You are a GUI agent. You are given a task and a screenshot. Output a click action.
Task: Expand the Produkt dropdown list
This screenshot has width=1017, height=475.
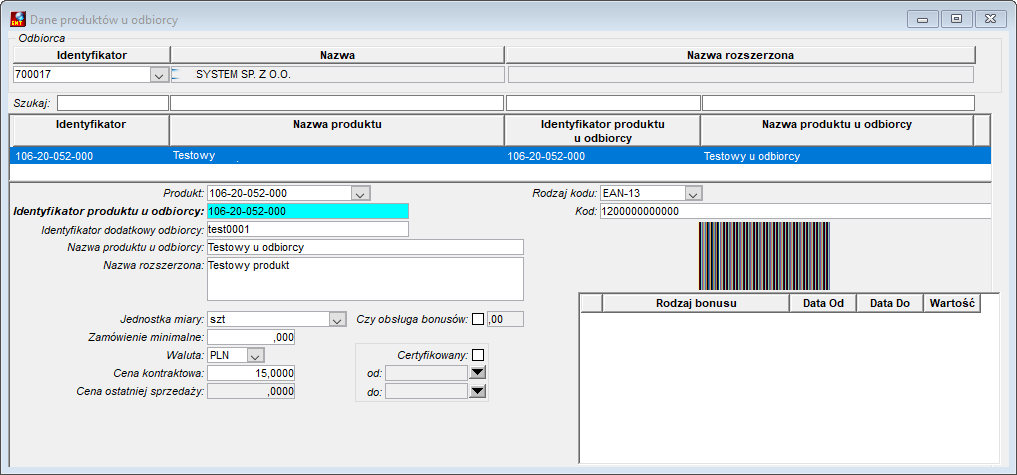coord(361,193)
